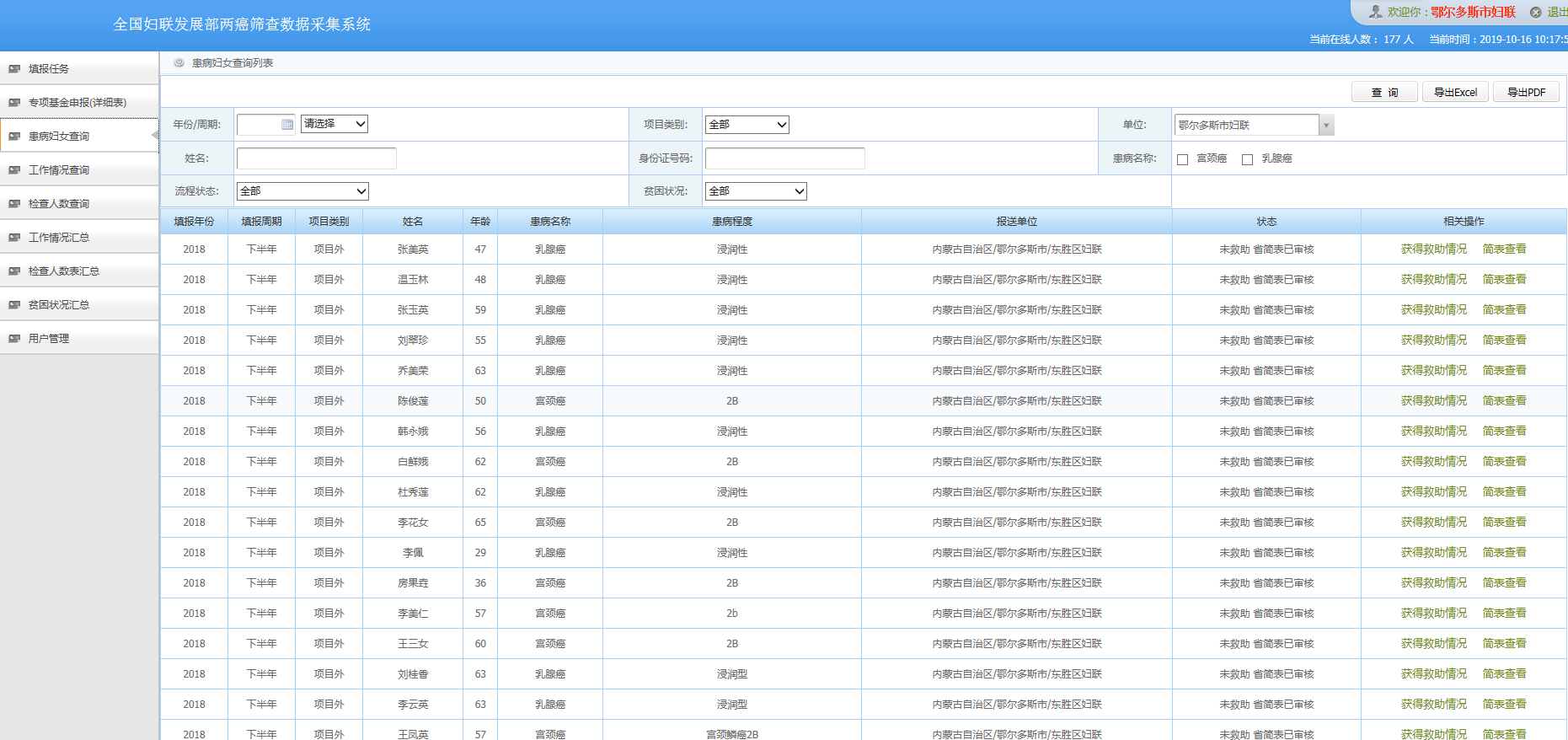
Task: Click the 报送单位 column header
Action: [x=1017, y=222]
